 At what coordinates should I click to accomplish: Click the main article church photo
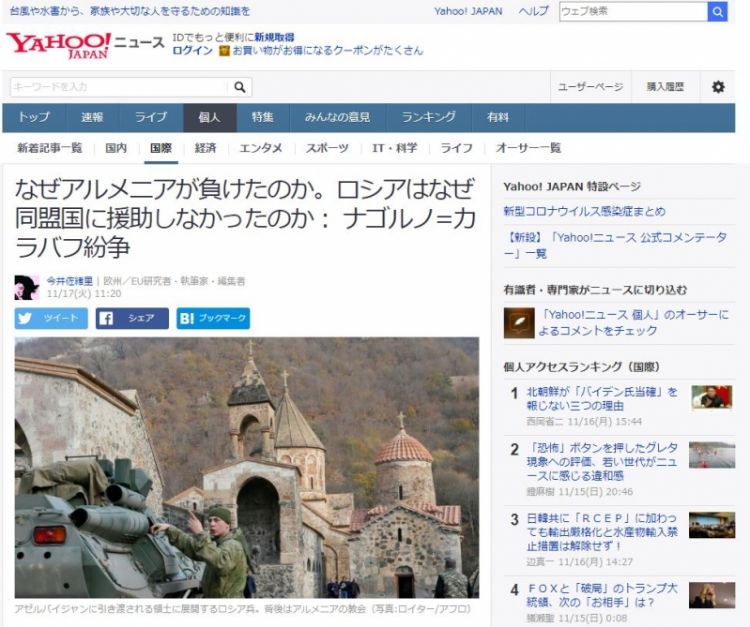coord(247,467)
